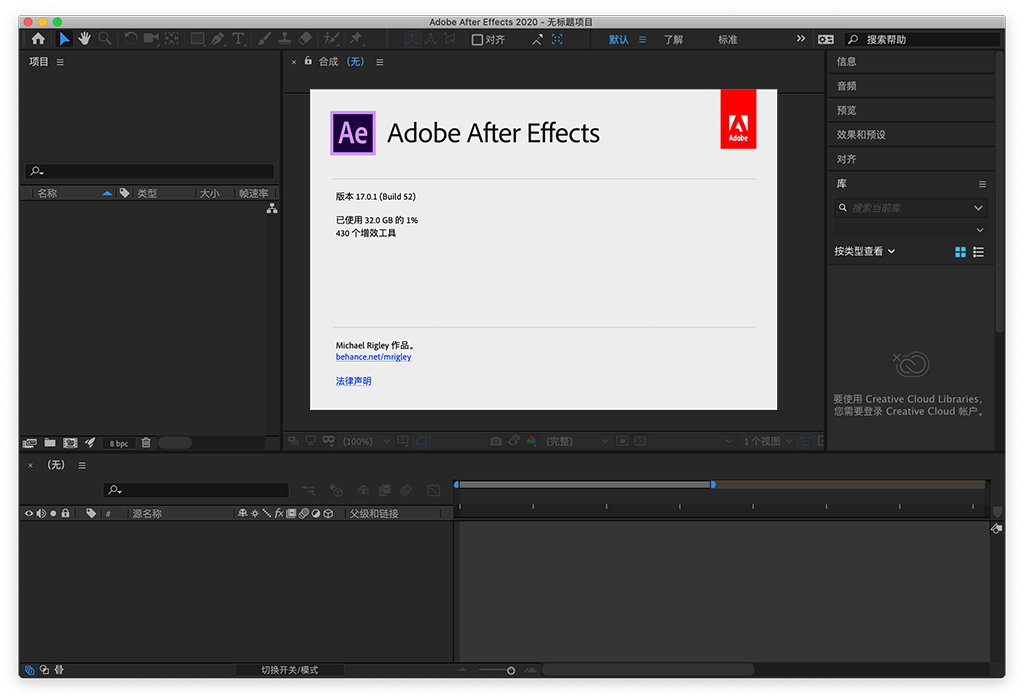Open the (100%) magnification dropdown
The image size is (1024, 700).
pos(366,441)
